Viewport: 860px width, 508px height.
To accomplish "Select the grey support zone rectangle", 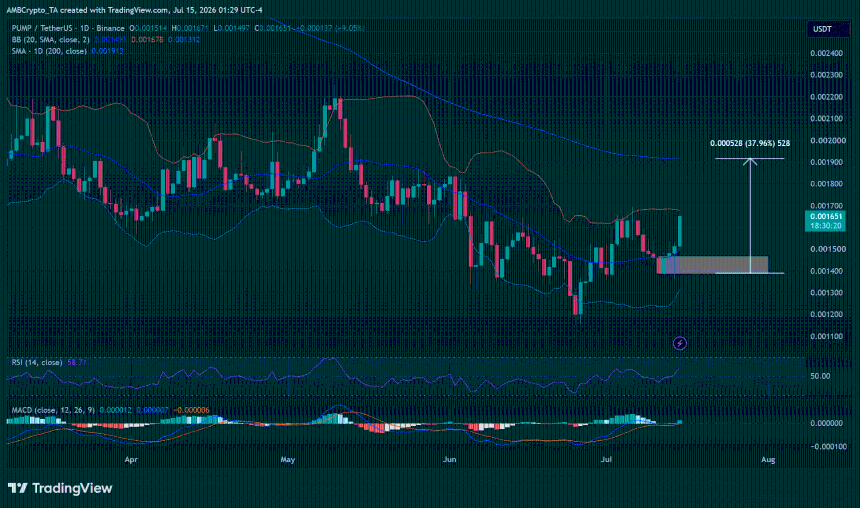I will tap(712, 264).
